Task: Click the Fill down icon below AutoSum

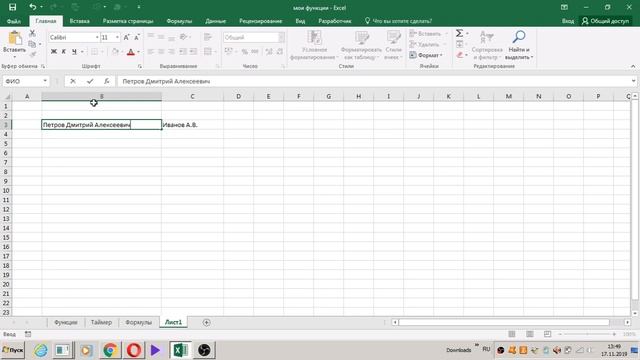Action: tap(460, 44)
